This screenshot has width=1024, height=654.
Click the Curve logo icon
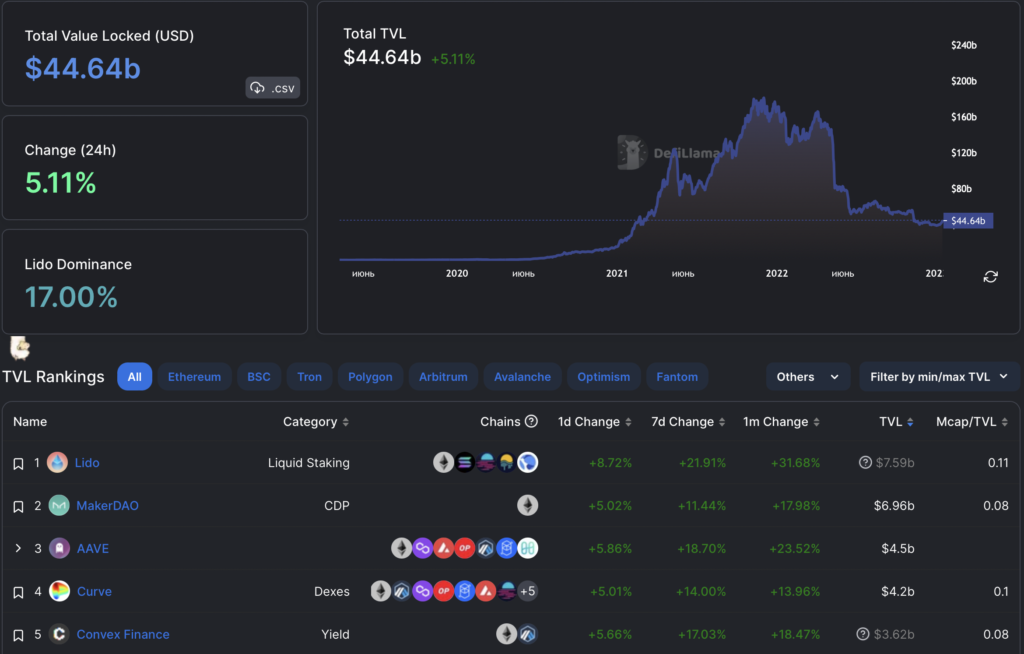point(59,591)
